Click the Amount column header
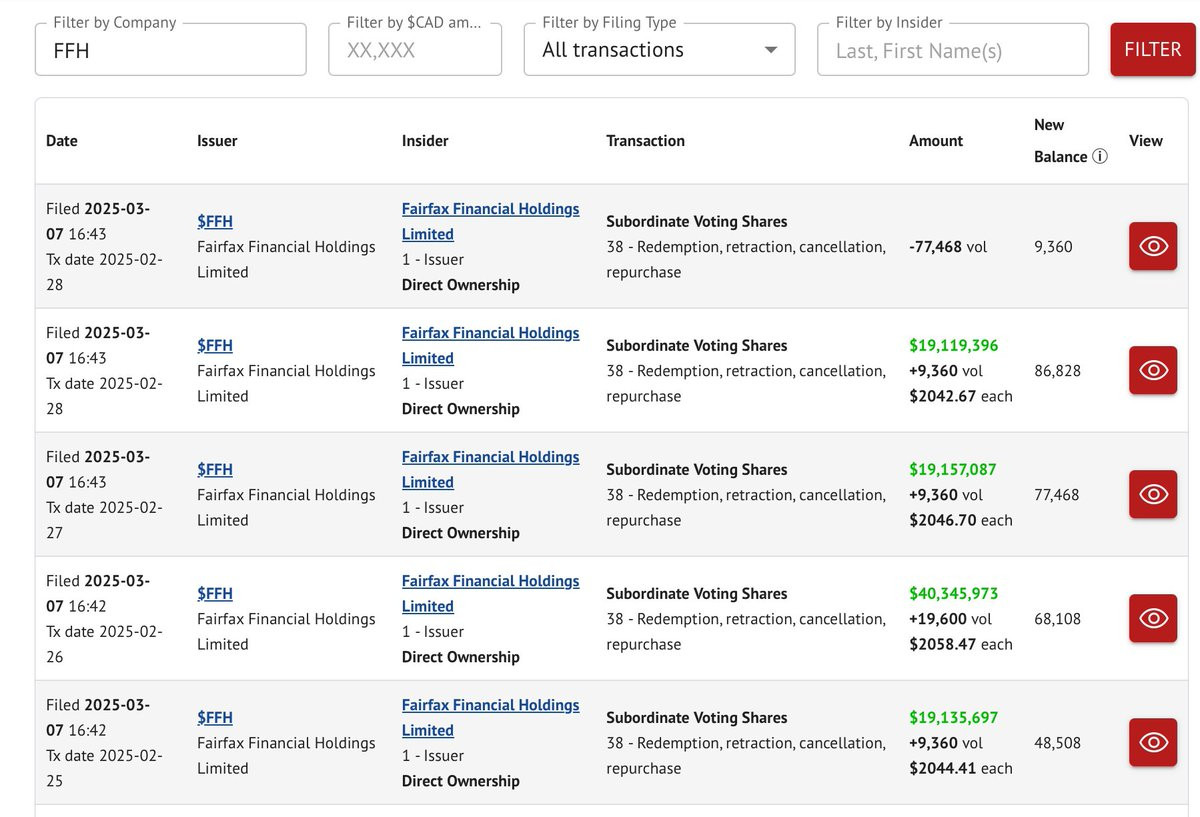Screen dimensions: 1200x817 click(x=936, y=141)
